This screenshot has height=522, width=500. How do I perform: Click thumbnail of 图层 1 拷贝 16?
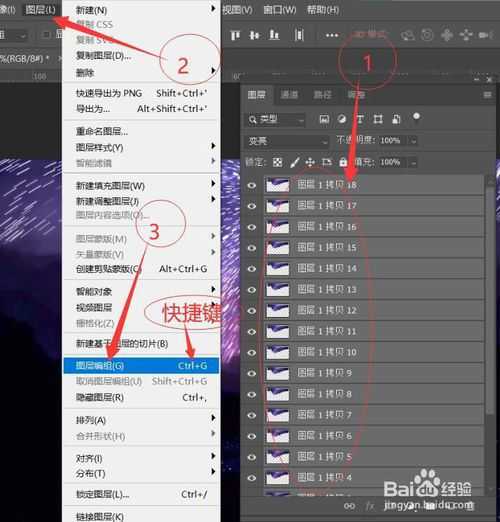pyautogui.click(x=277, y=227)
